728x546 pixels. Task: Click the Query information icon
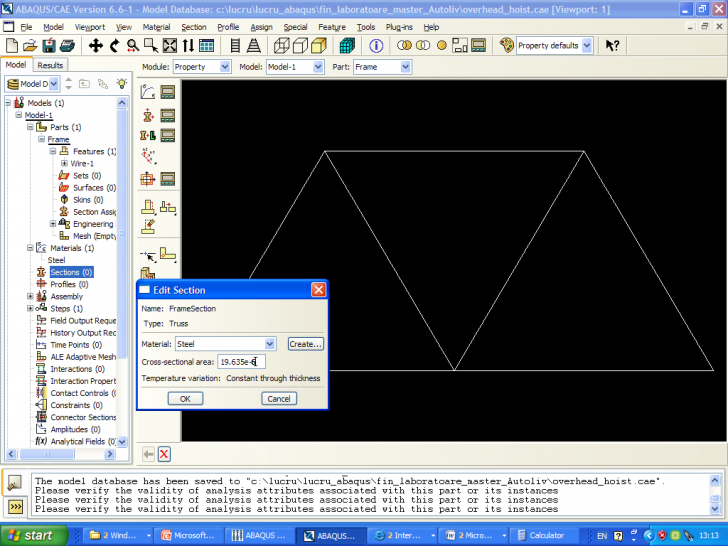coord(376,46)
